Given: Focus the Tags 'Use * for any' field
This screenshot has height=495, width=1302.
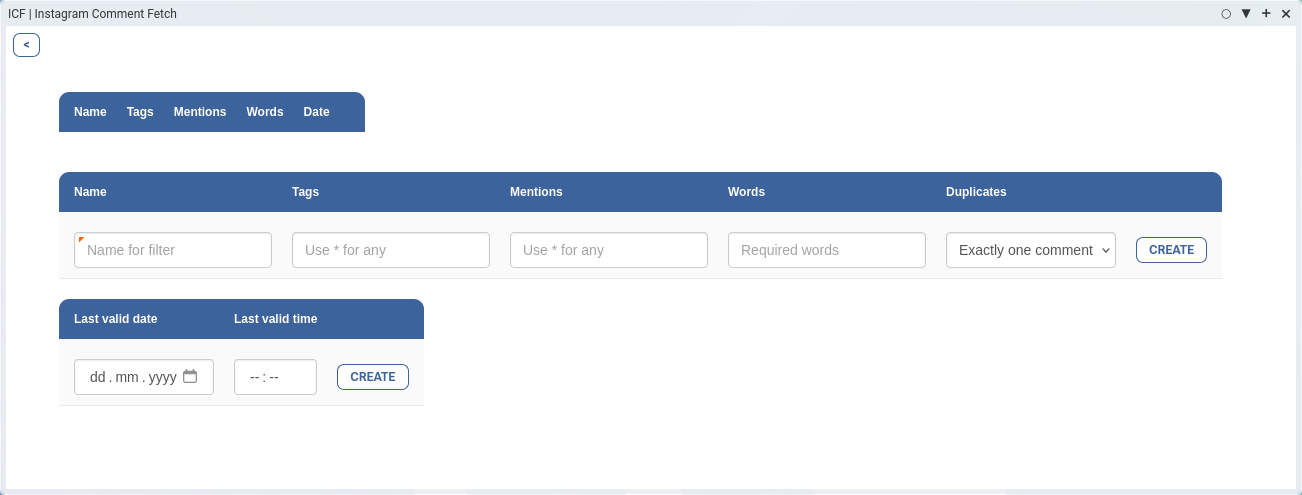Looking at the screenshot, I should coord(391,250).
